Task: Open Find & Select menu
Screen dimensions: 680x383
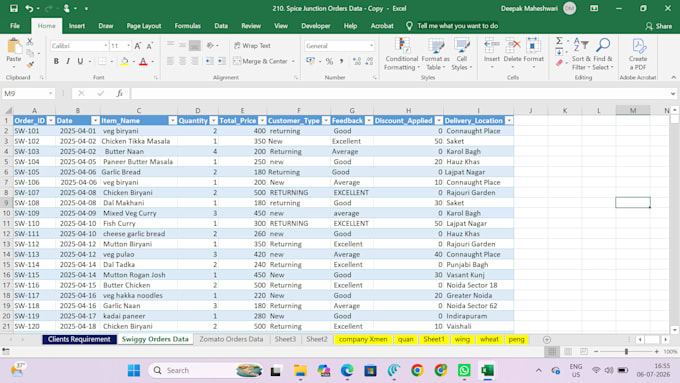Action: 603,54
